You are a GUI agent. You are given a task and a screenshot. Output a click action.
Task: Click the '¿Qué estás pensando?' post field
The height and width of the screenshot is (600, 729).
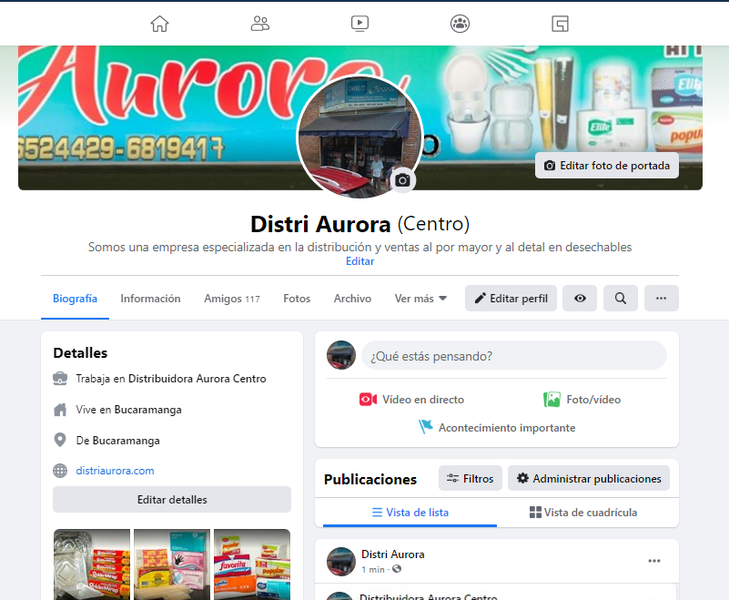click(x=514, y=355)
